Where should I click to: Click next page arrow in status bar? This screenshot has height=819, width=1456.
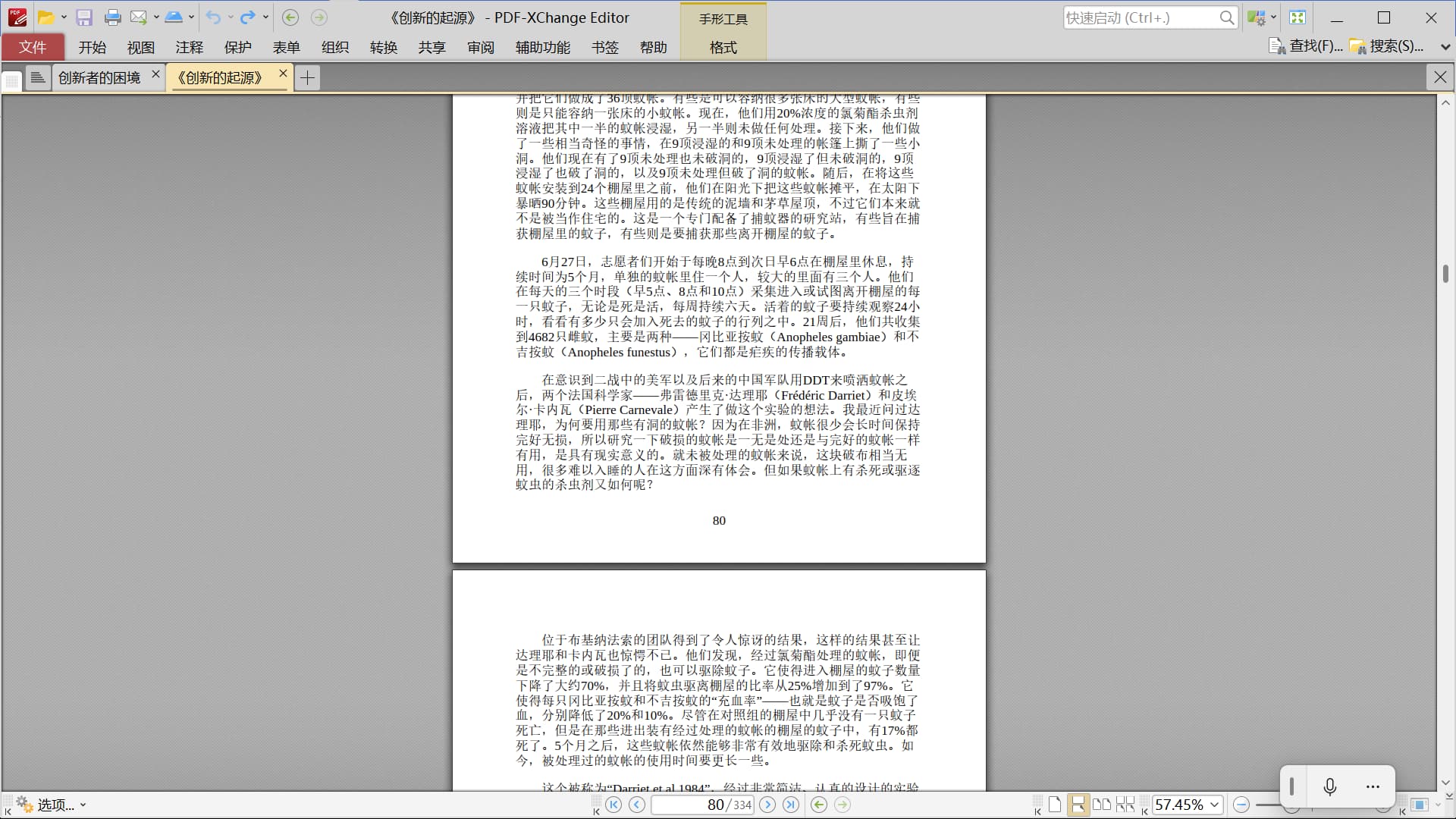(767, 805)
